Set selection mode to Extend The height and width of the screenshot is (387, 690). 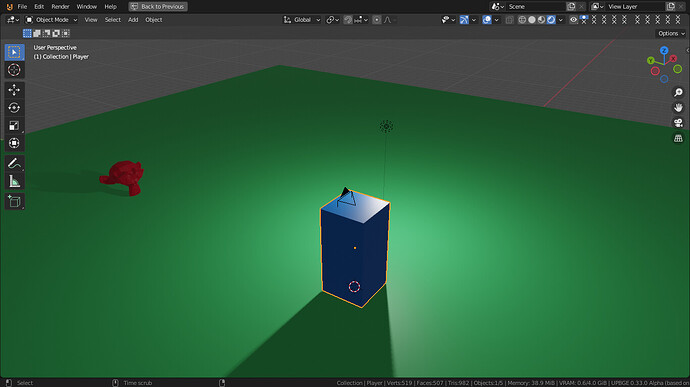[37, 33]
